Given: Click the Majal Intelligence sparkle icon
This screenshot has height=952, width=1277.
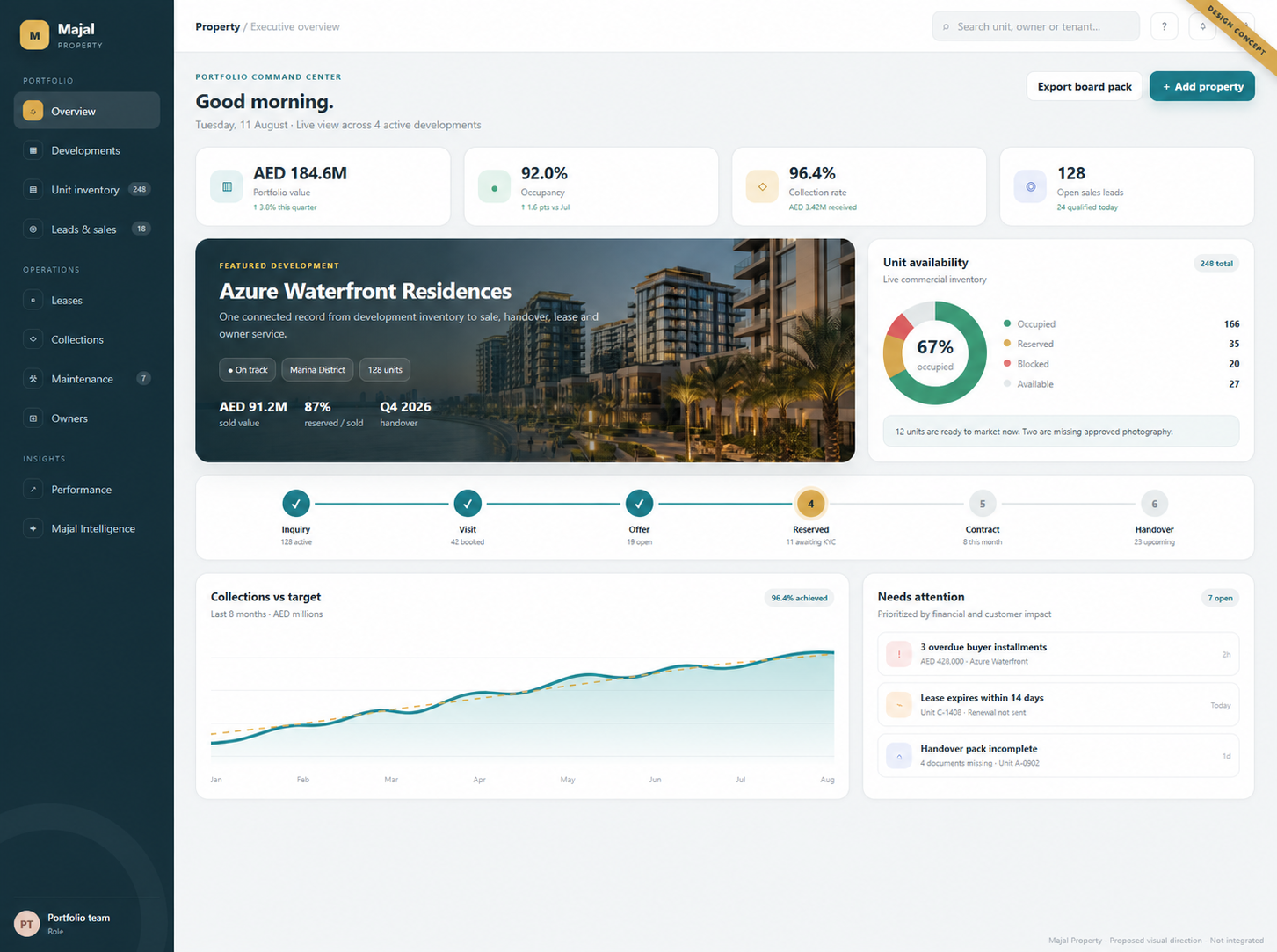Looking at the screenshot, I should click(33, 528).
